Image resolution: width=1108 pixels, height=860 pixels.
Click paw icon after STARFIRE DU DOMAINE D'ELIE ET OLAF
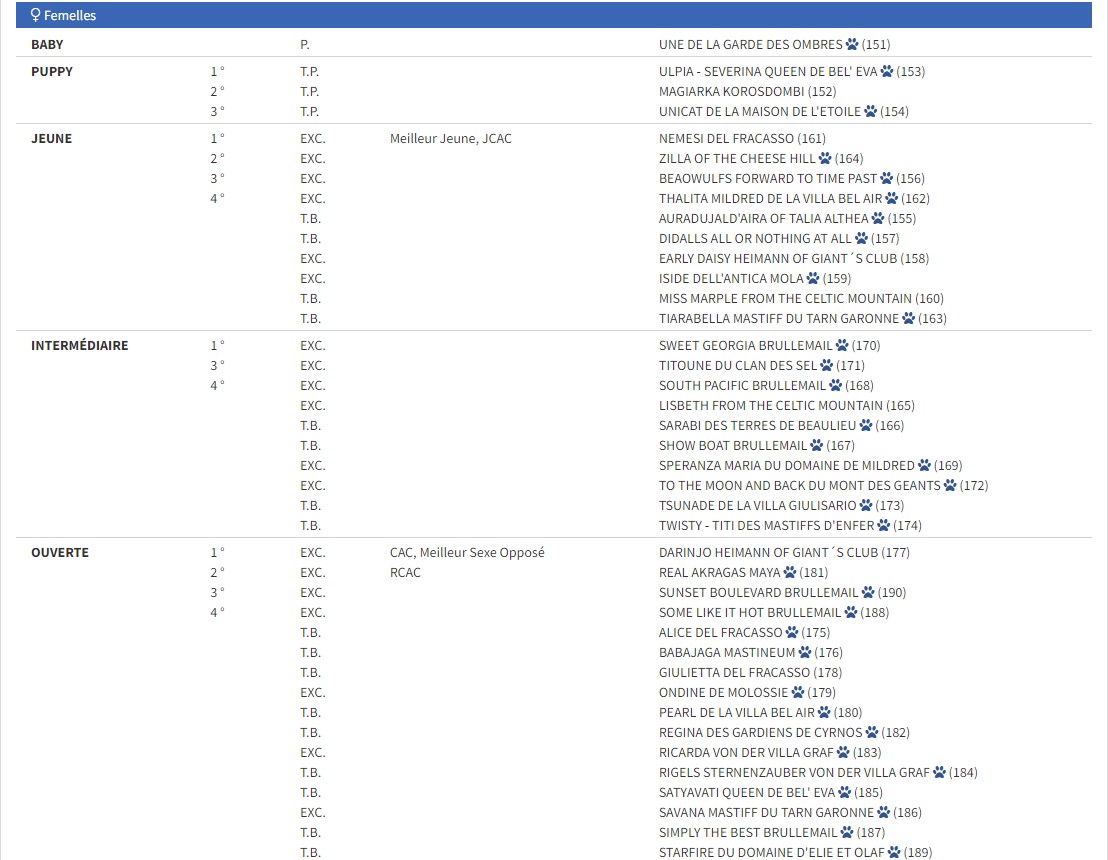point(895,853)
